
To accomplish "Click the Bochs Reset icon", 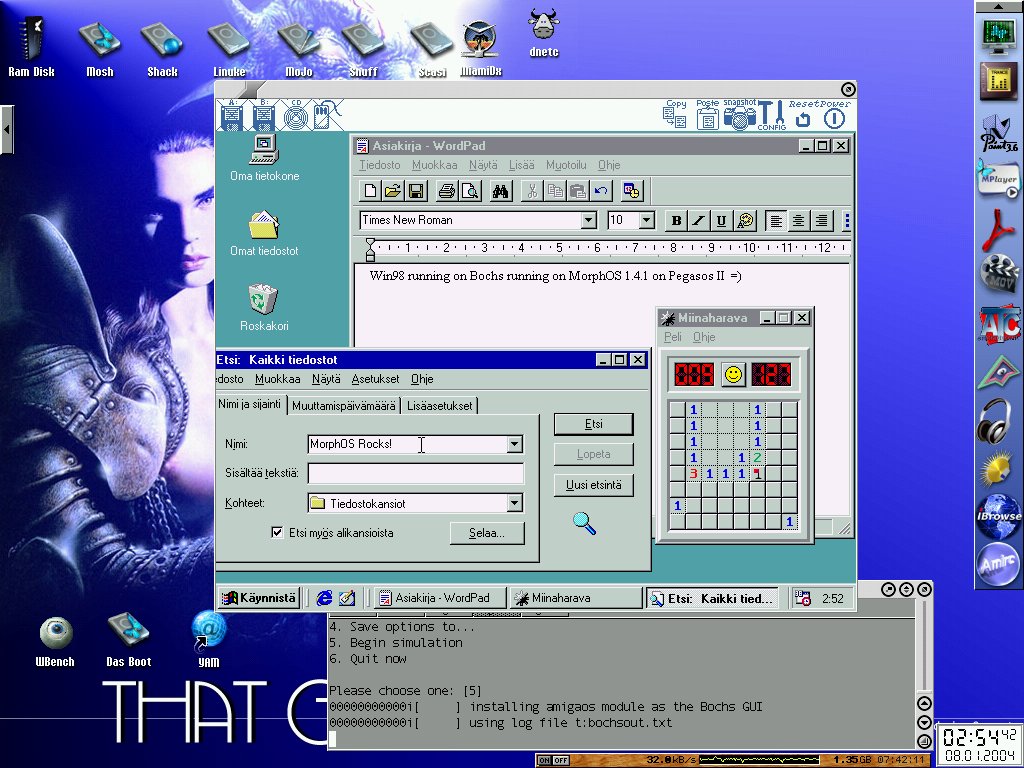I will click(803, 118).
